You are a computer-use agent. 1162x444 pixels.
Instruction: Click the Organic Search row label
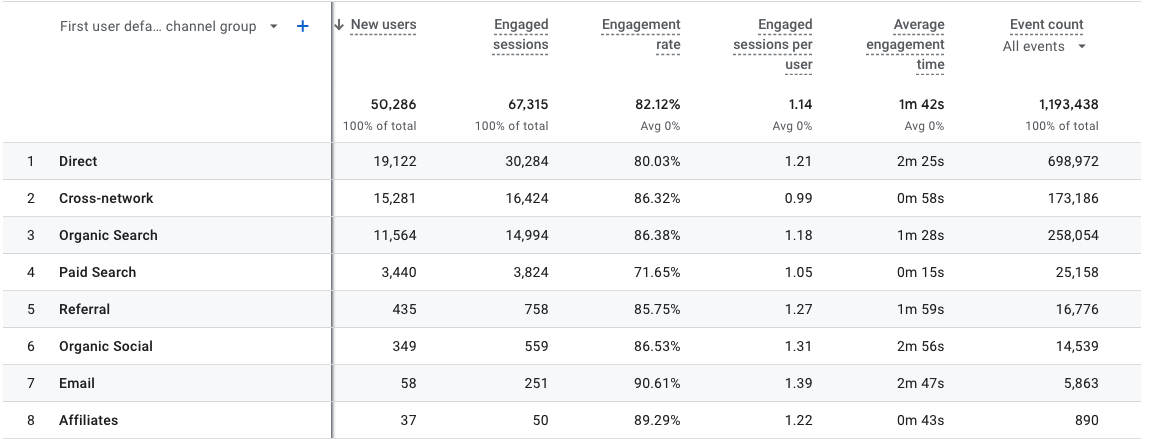(x=108, y=235)
